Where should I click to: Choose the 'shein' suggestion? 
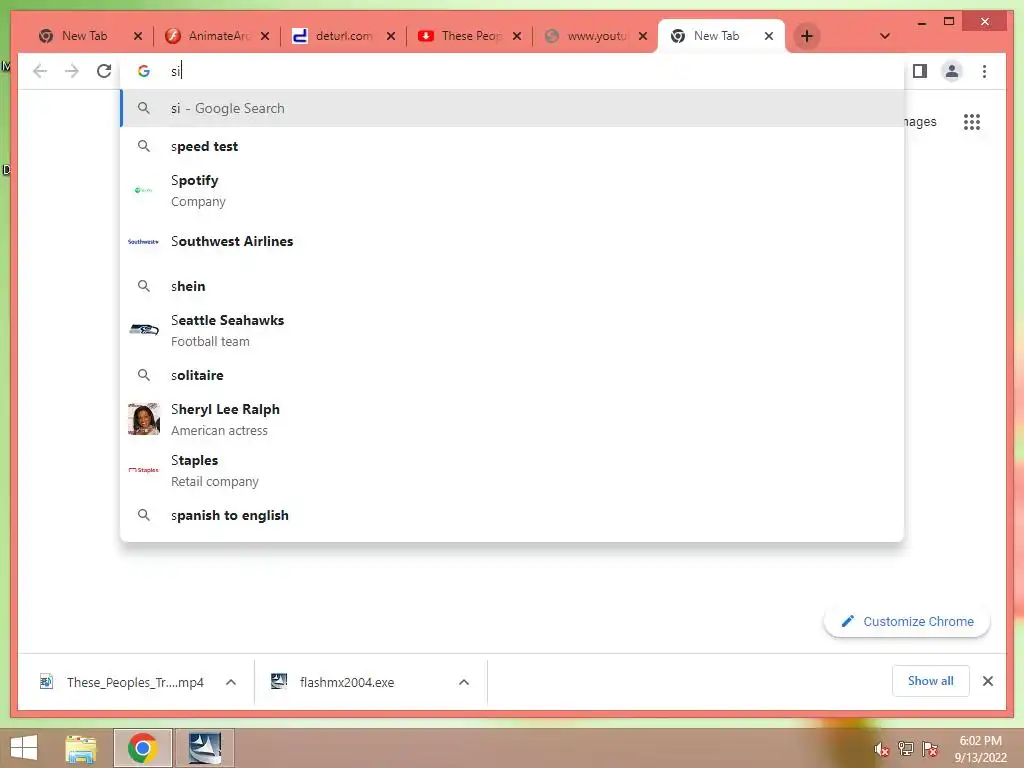pyautogui.click(x=512, y=286)
